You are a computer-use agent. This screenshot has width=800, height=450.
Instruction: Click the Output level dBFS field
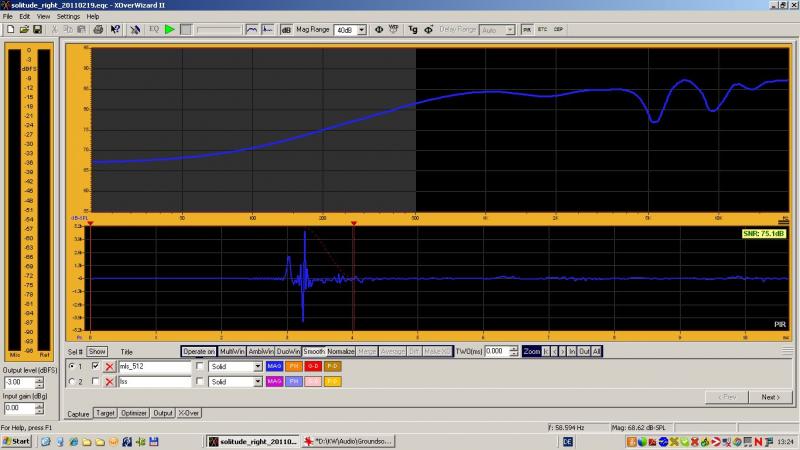pyautogui.click(x=17, y=381)
